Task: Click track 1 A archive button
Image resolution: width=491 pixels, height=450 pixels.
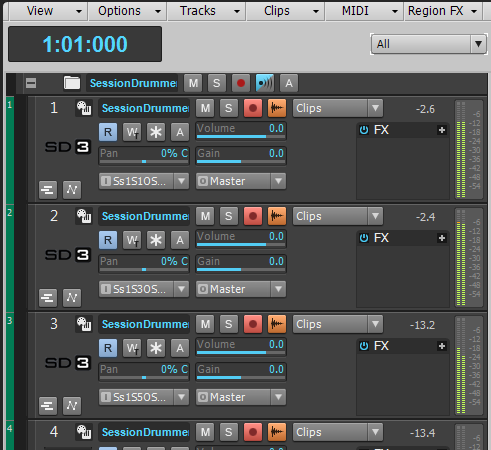Action: [x=180, y=132]
